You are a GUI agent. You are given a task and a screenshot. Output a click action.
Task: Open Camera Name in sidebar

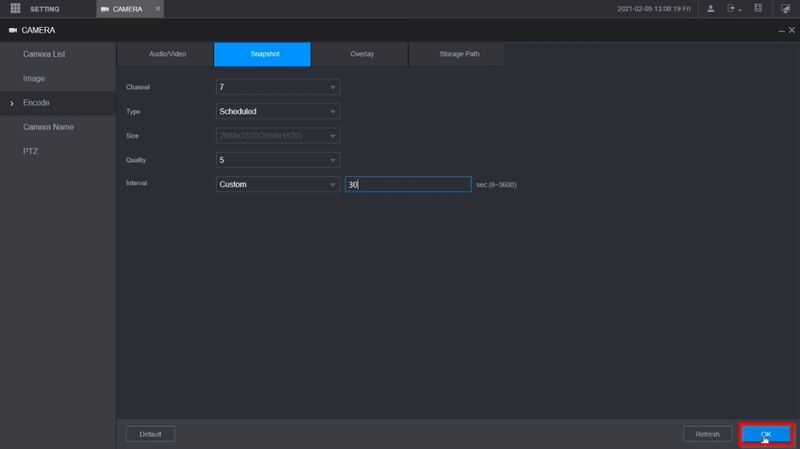point(58,127)
